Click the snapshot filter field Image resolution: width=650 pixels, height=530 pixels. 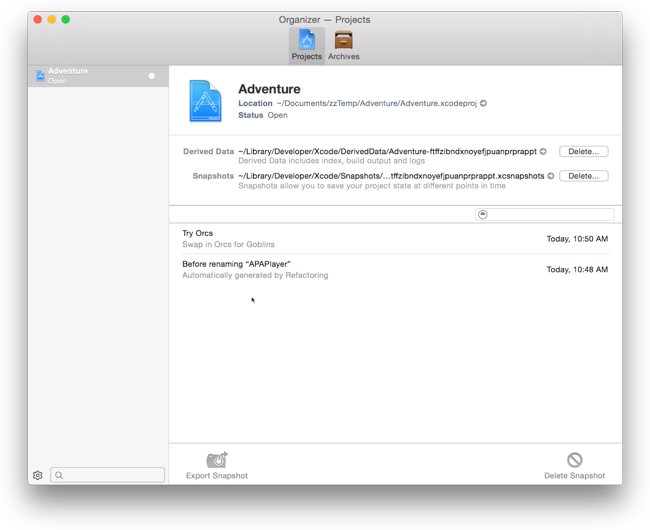click(x=544, y=214)
